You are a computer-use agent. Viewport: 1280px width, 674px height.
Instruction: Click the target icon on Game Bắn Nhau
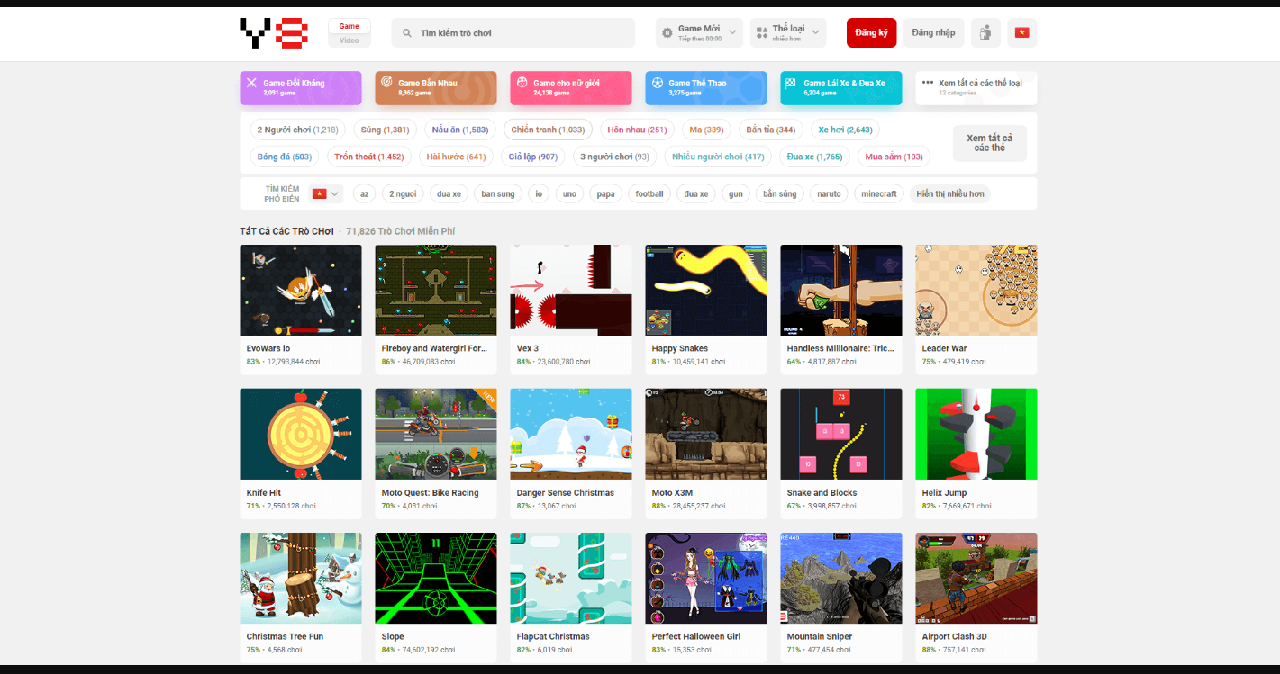click(x=387, y=82)
